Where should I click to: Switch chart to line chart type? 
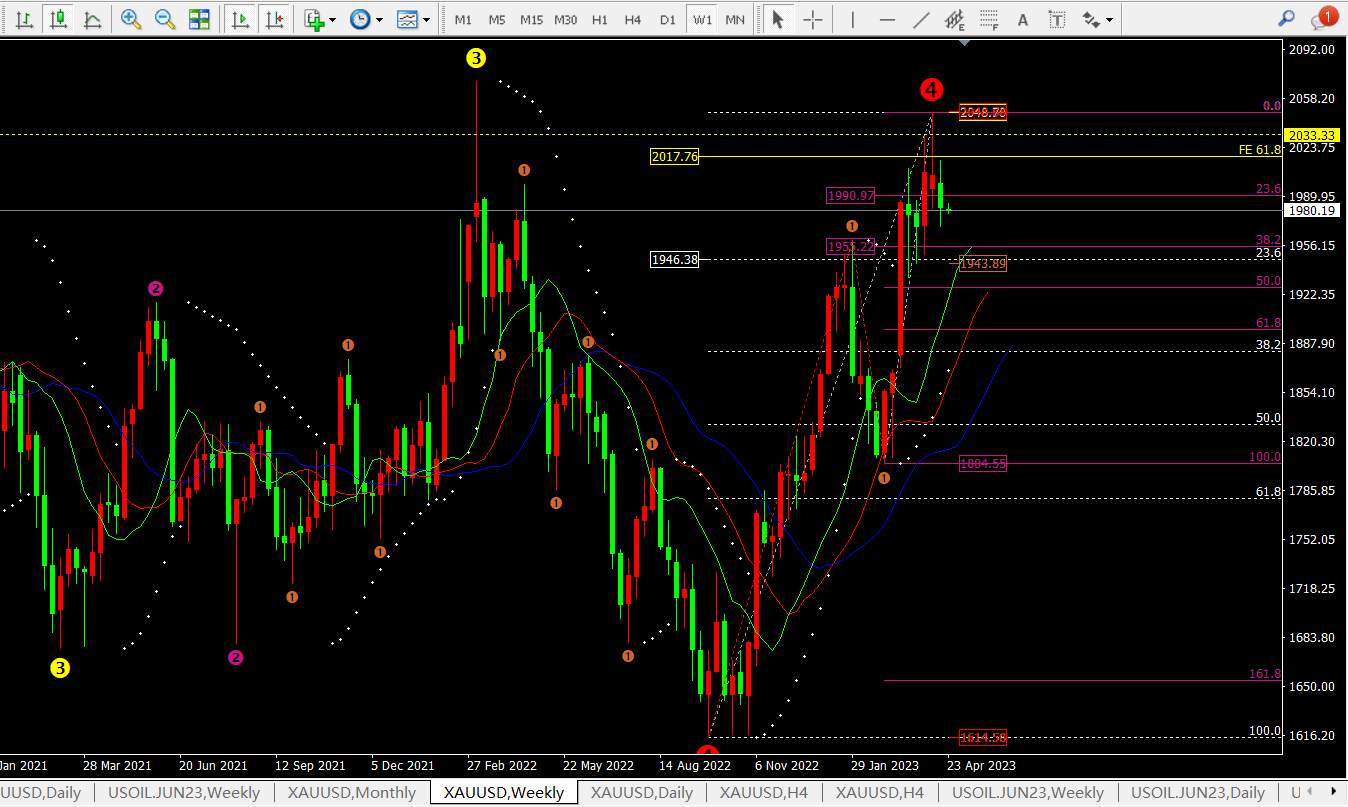93,19
